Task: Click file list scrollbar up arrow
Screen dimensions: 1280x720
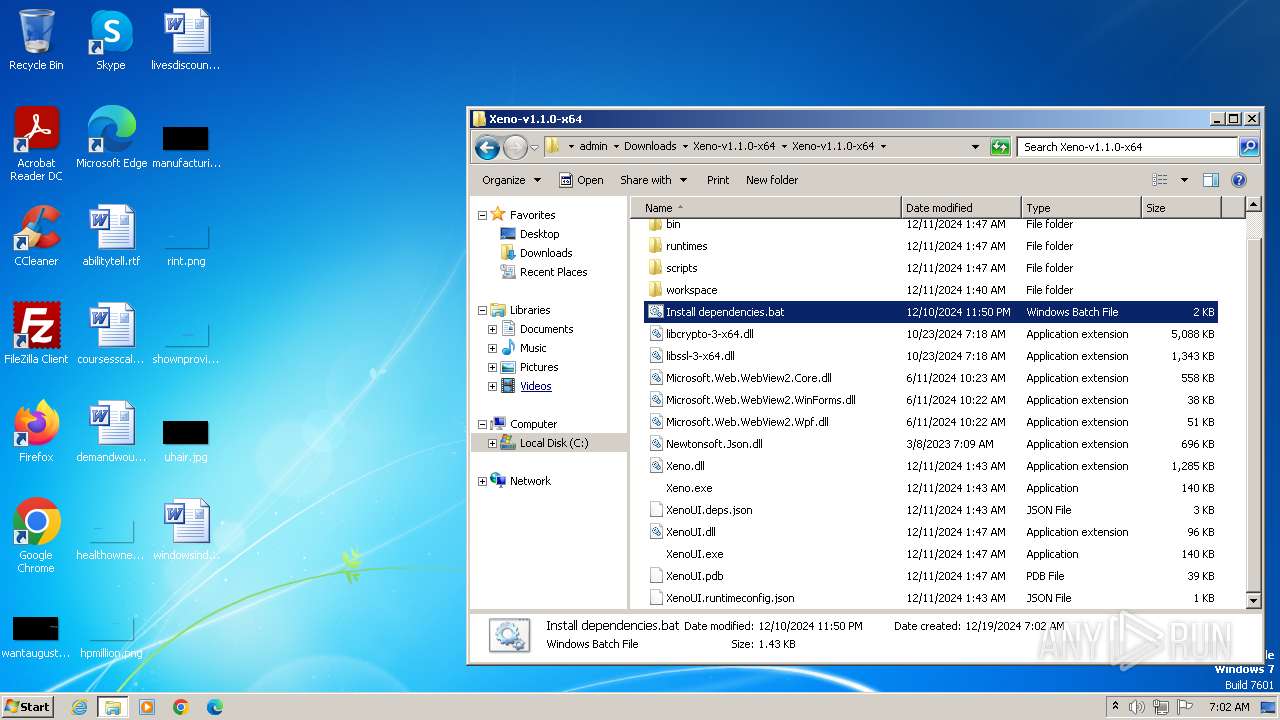Action: (1254, 205)
